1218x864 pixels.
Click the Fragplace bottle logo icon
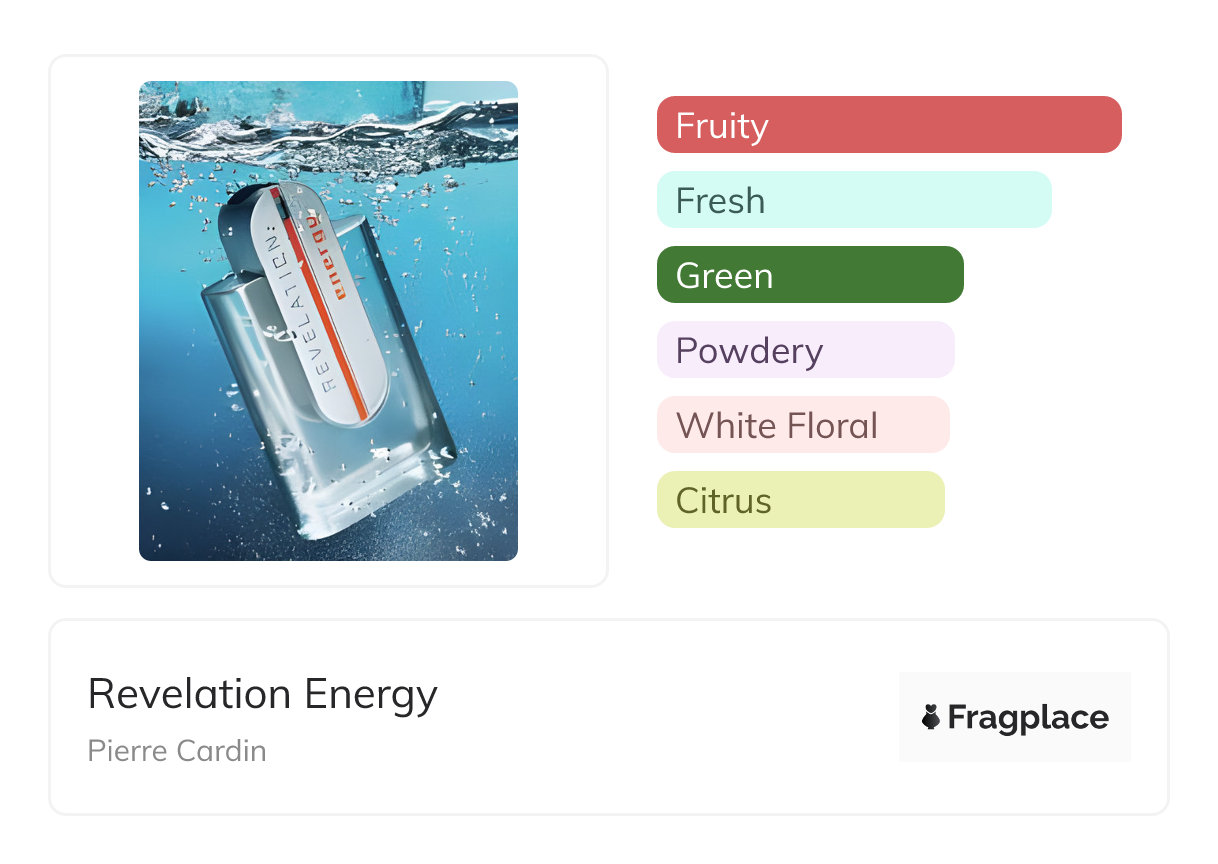[x=931, y=717]
